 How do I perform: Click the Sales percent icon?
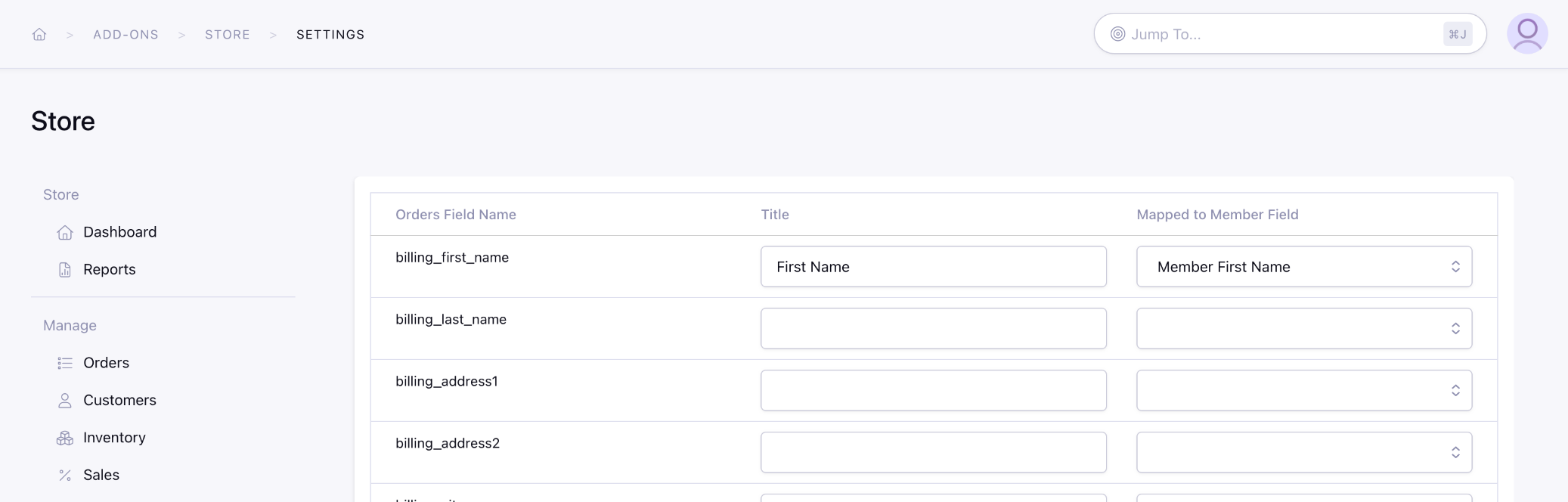click(65, 476)
